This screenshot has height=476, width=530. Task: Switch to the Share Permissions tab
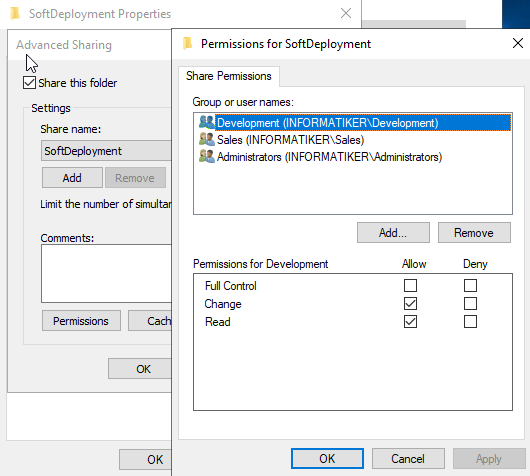(229, 76)
